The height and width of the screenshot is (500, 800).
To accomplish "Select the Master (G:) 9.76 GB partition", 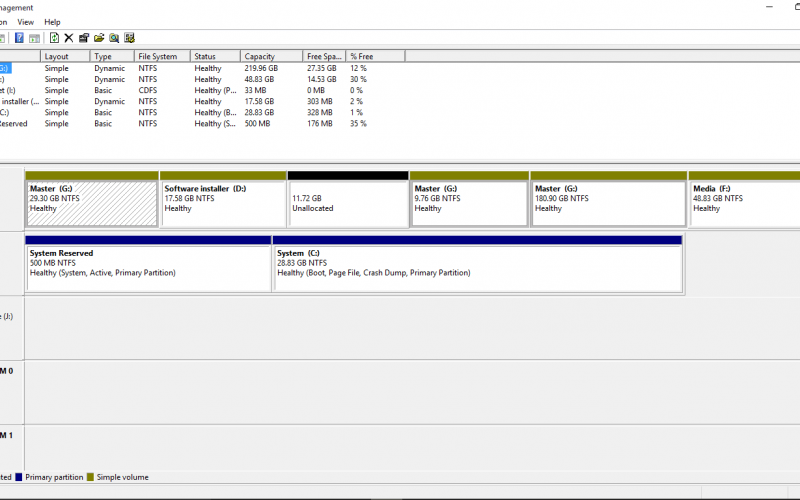I will pyautogui.click(x=469, y=203).
